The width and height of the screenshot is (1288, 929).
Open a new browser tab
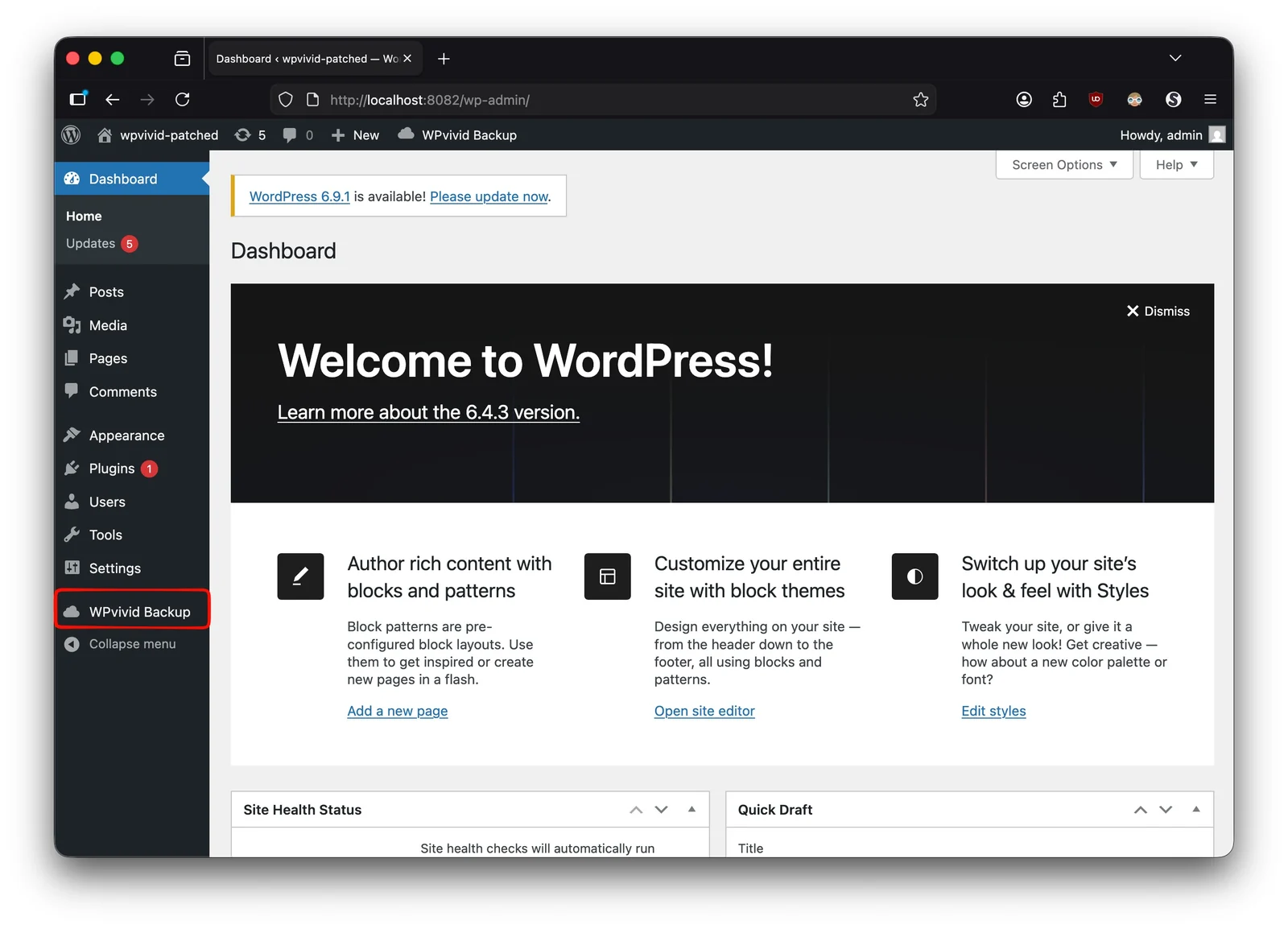[444, 59]
